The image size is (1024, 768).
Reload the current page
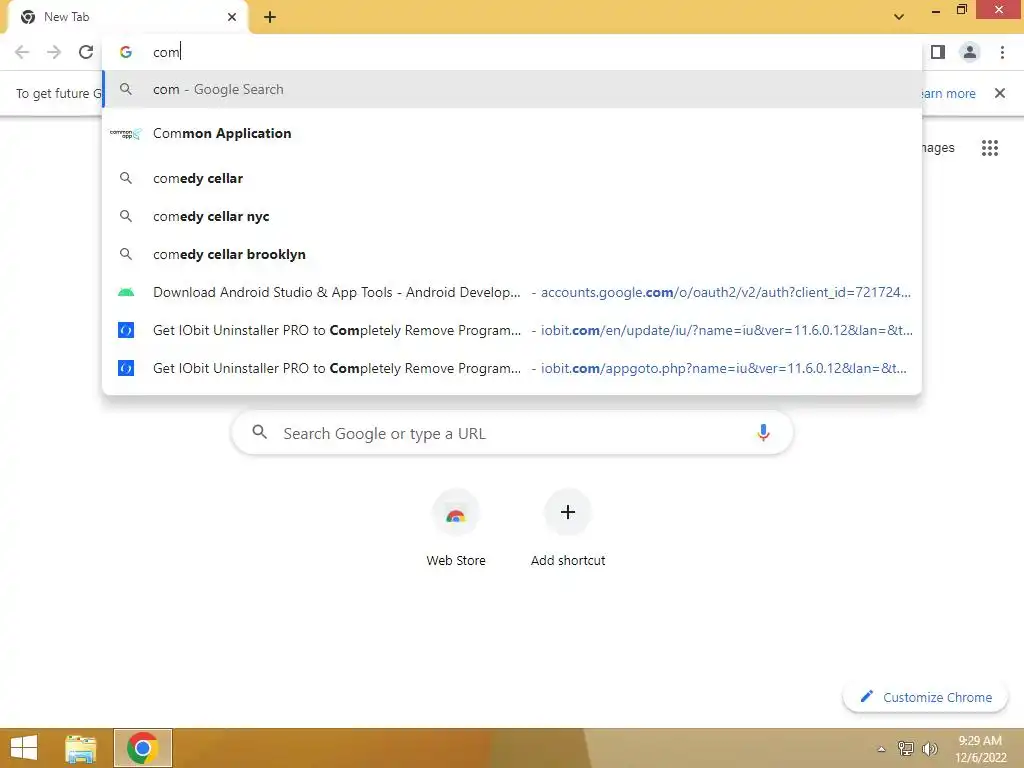tap(86, 52)
